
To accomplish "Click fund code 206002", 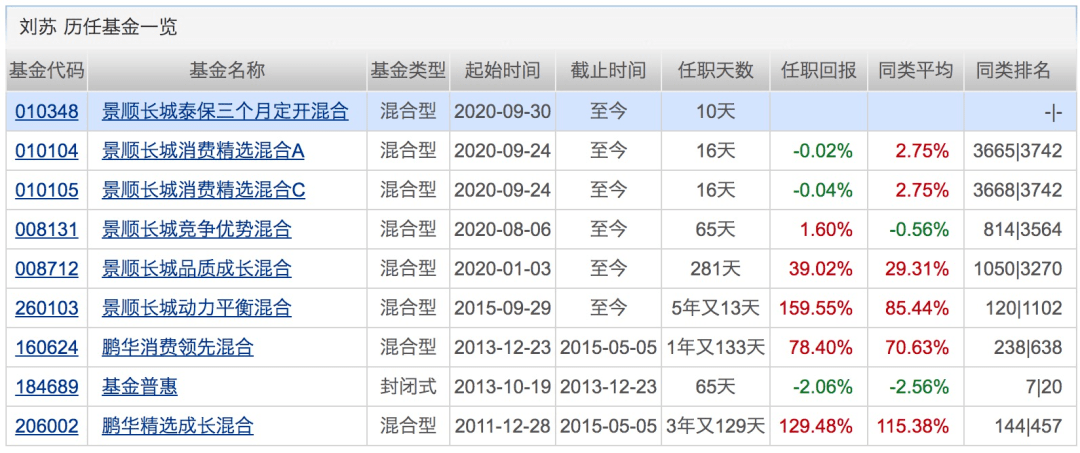I will pos(46,426).
